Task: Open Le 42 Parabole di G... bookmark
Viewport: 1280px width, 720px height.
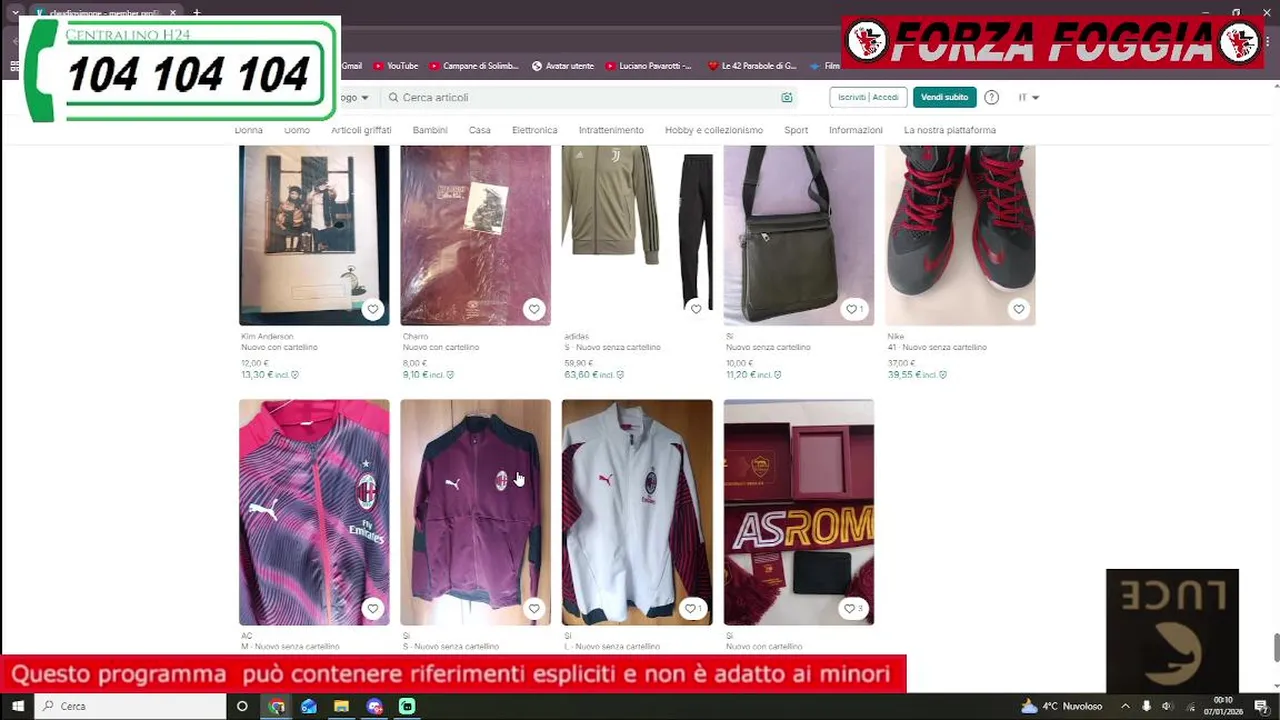Action: point(752,66)
